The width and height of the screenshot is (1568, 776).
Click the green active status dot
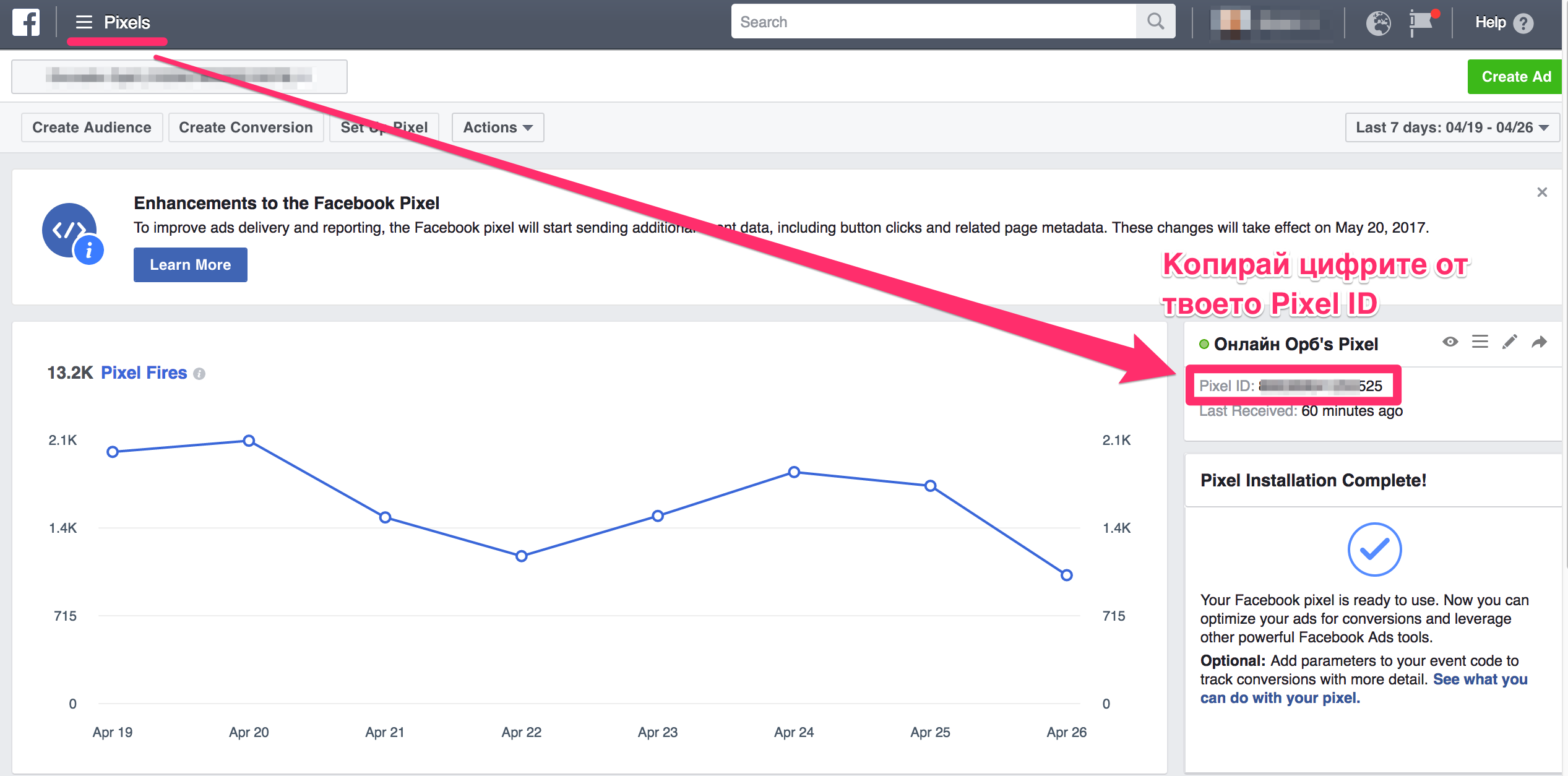click(x=1204, y=344)
